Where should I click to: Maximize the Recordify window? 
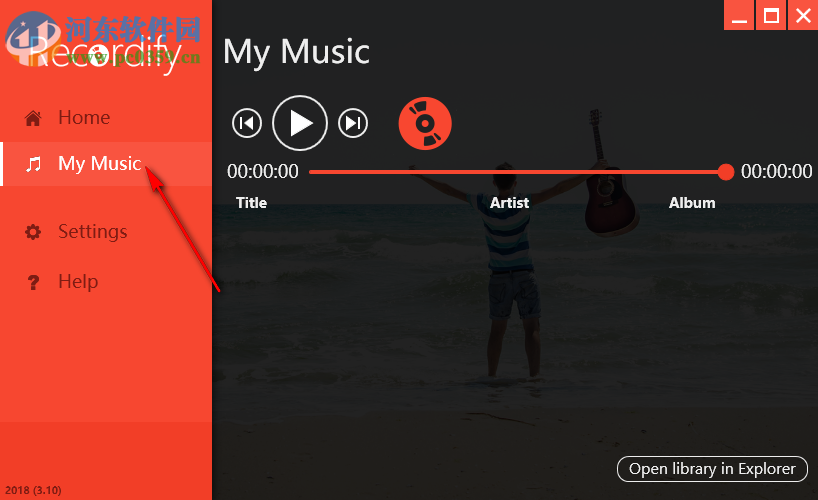(x=771, y=15)
